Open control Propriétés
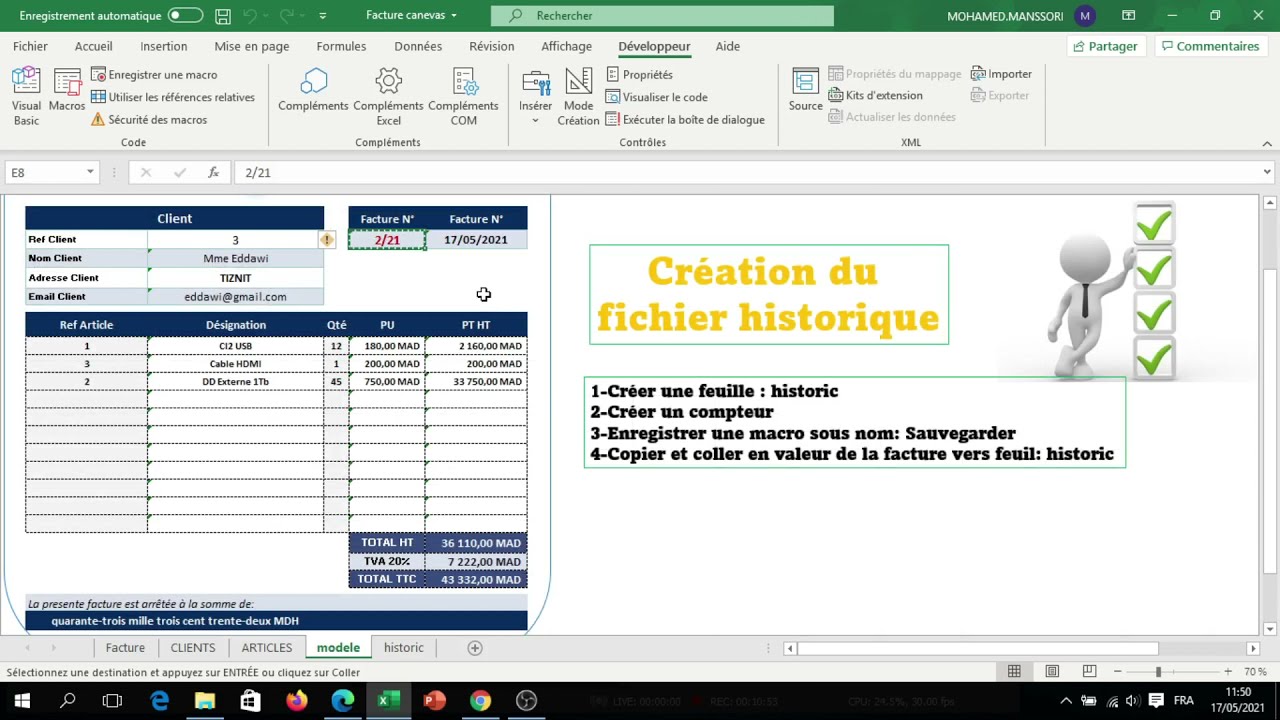 [x=639, y=75]
